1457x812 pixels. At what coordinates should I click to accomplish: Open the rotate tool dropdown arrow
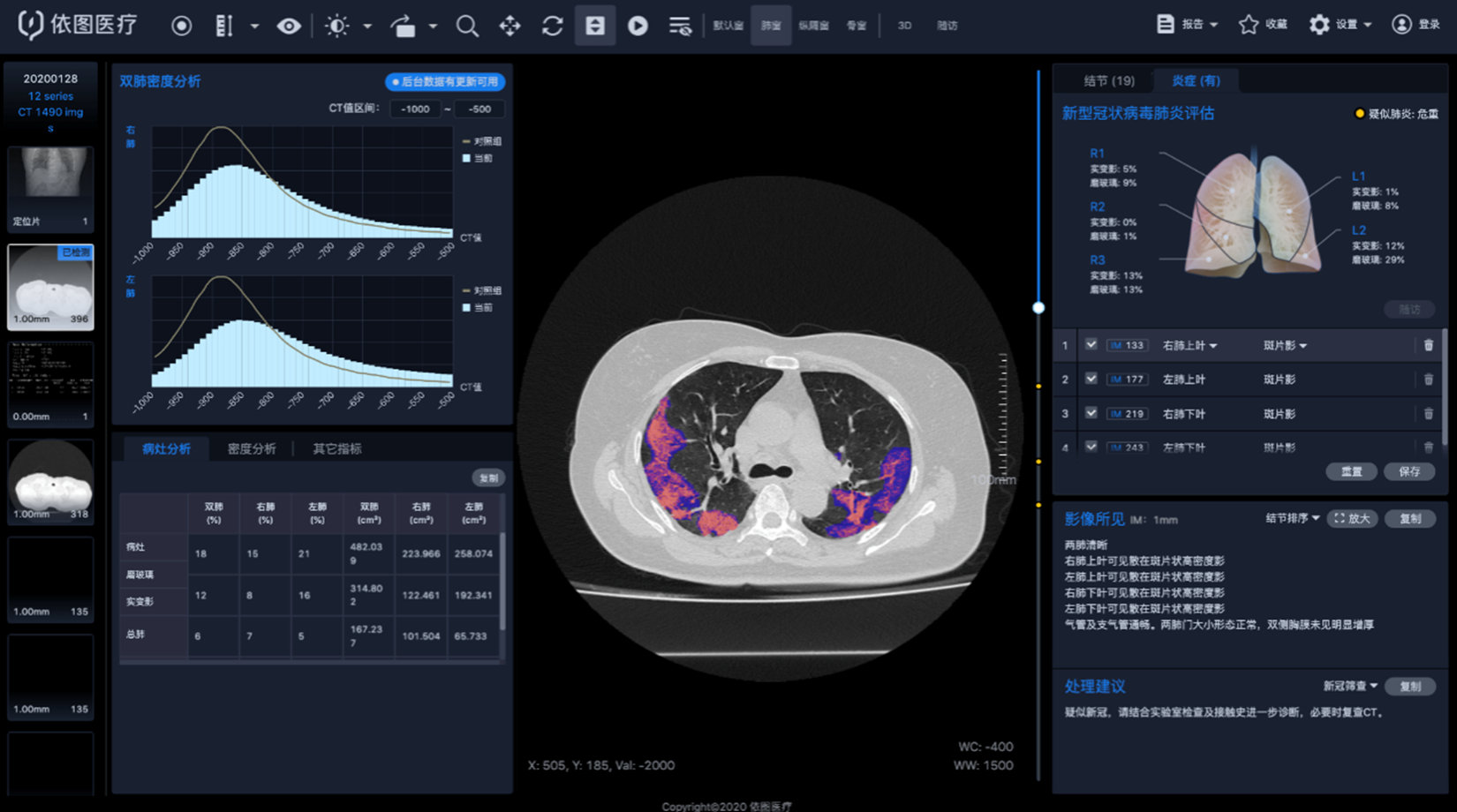tap(433, 26)
